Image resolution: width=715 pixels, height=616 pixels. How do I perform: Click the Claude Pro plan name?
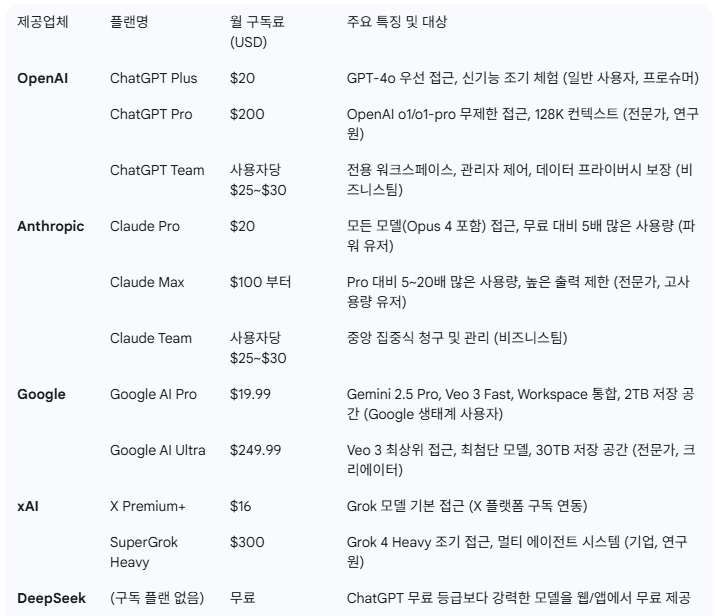(x=144, y=226)
